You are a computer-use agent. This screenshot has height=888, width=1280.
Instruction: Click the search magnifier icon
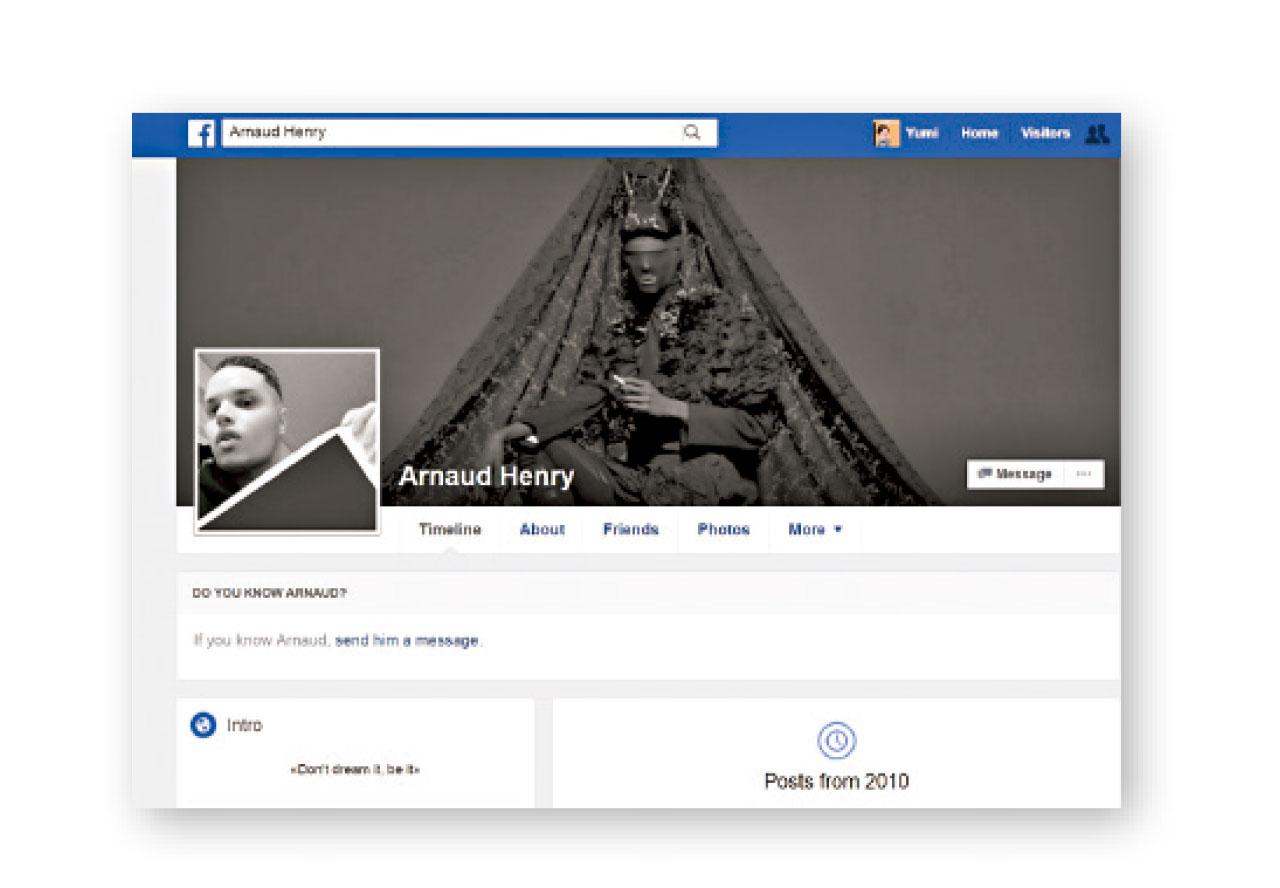point(691,132)
